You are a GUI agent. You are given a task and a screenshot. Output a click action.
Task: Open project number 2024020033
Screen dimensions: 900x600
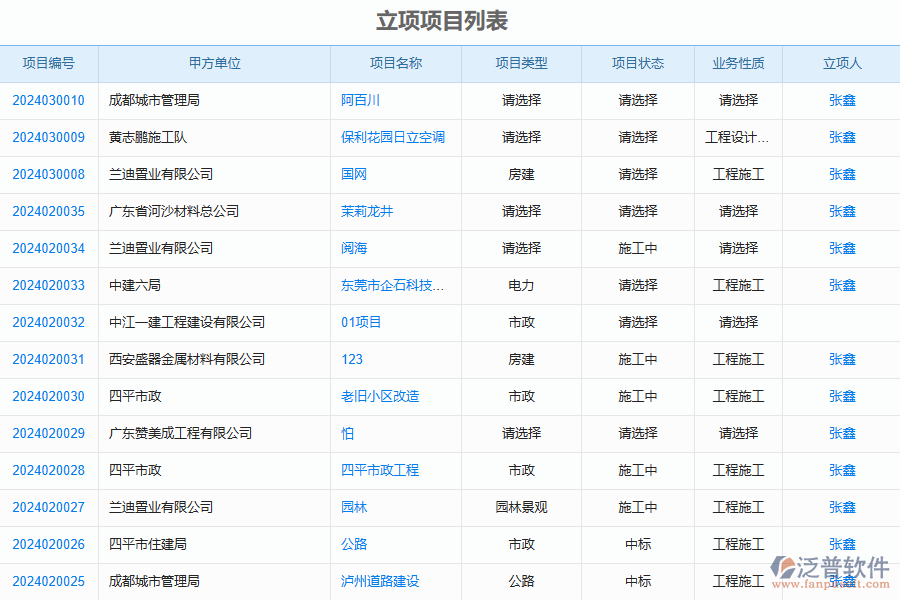[49, 286]
